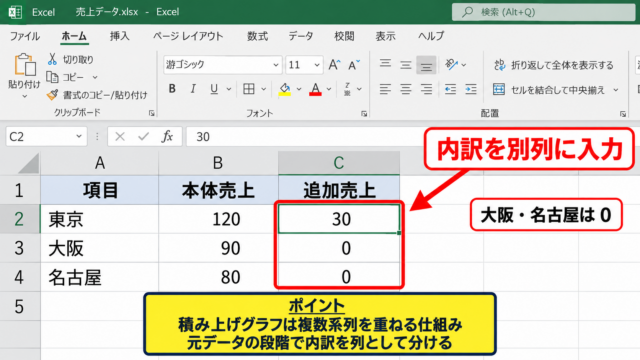This screenshot has height=360, width=640.
Task: Align cell text right
Action: pos(426,89)
